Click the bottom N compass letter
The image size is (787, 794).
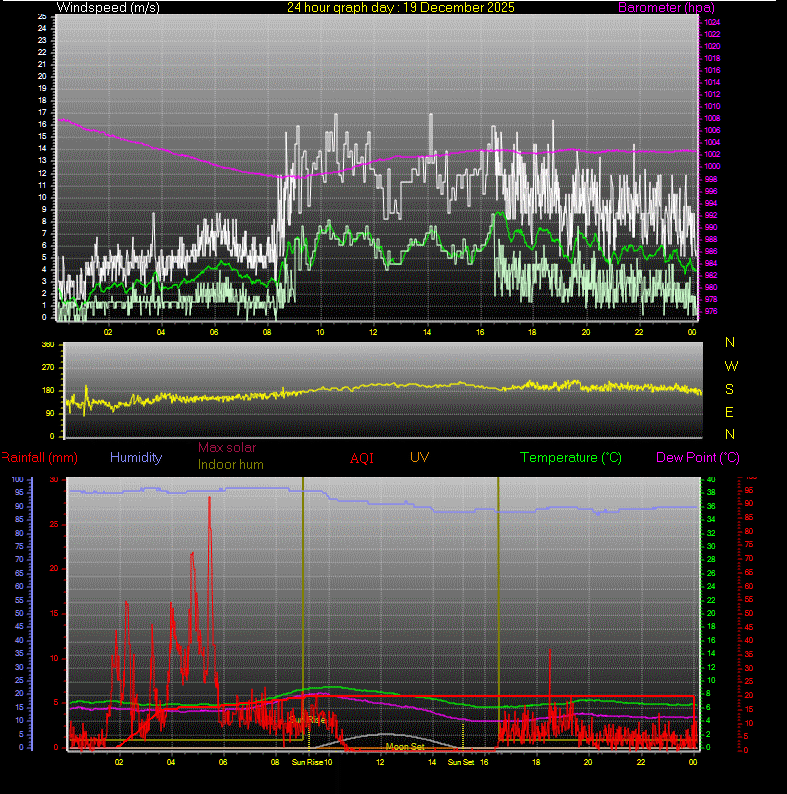(730, 434)
